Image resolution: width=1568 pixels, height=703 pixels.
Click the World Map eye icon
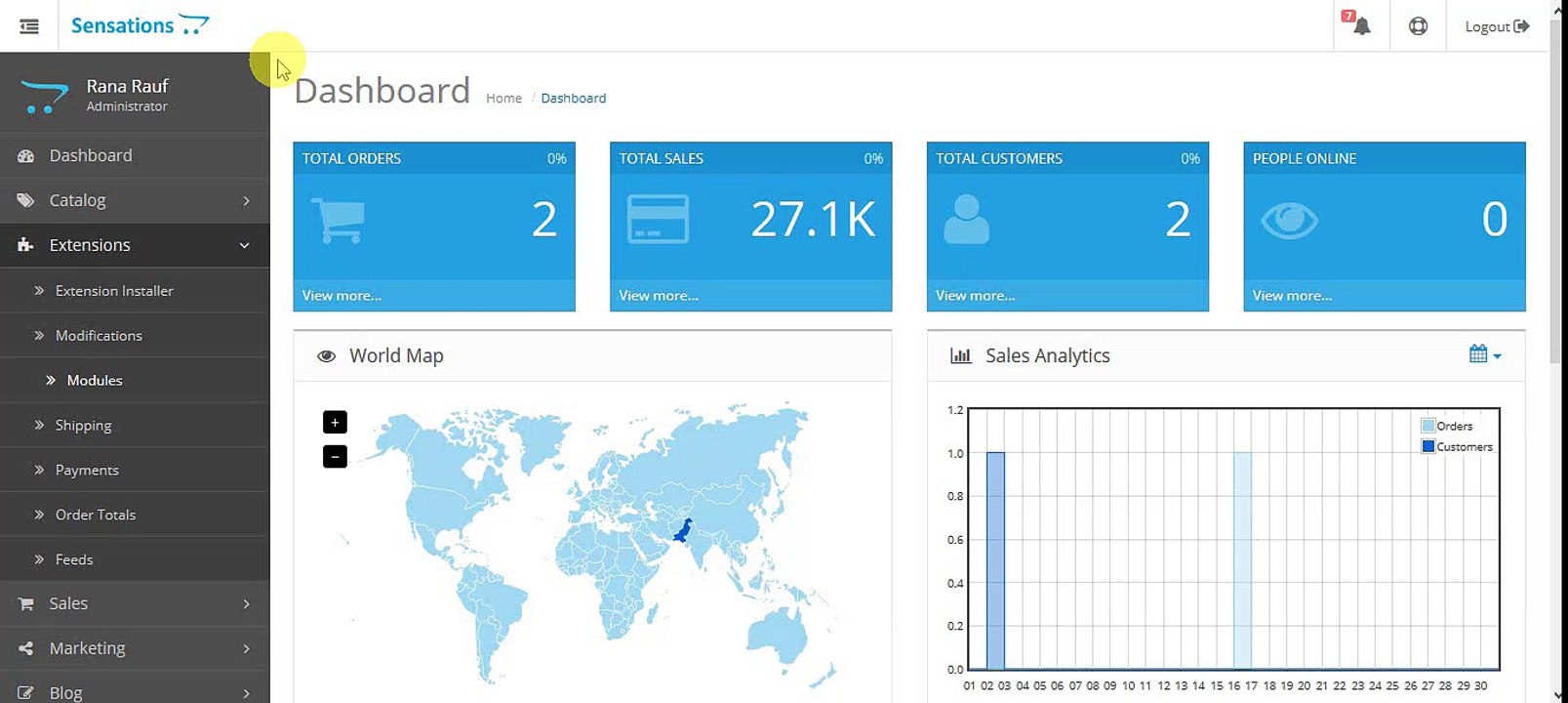click(x=326, y=356)
